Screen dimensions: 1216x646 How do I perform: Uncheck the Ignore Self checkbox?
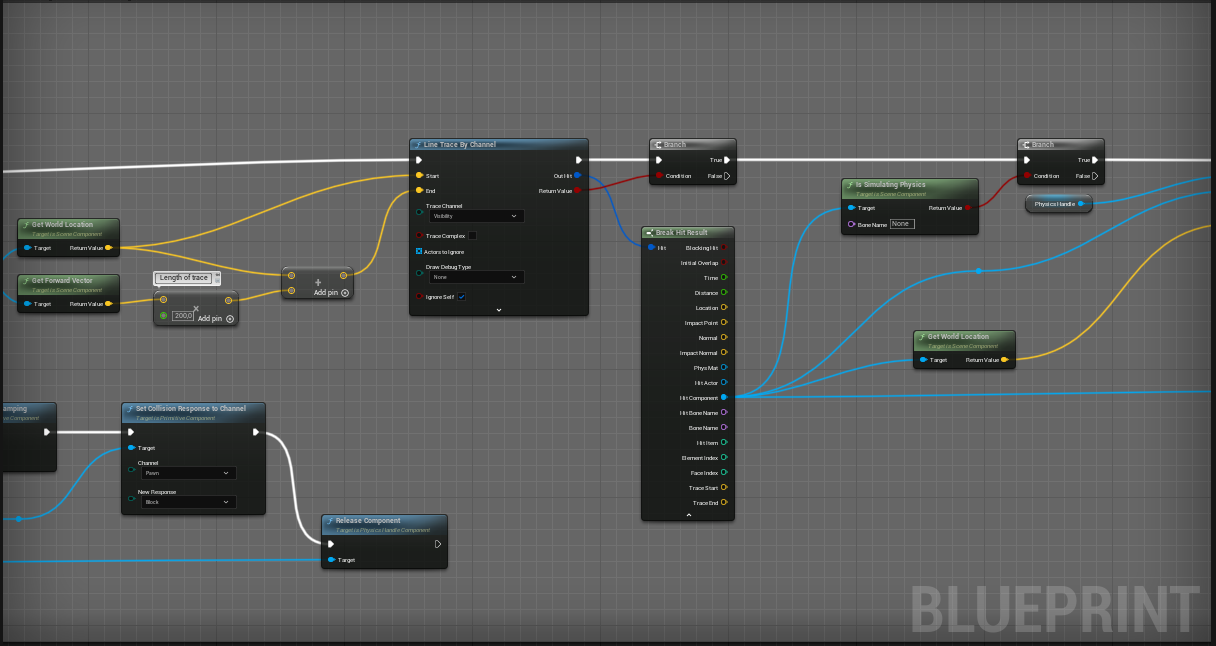pos(461,297)
